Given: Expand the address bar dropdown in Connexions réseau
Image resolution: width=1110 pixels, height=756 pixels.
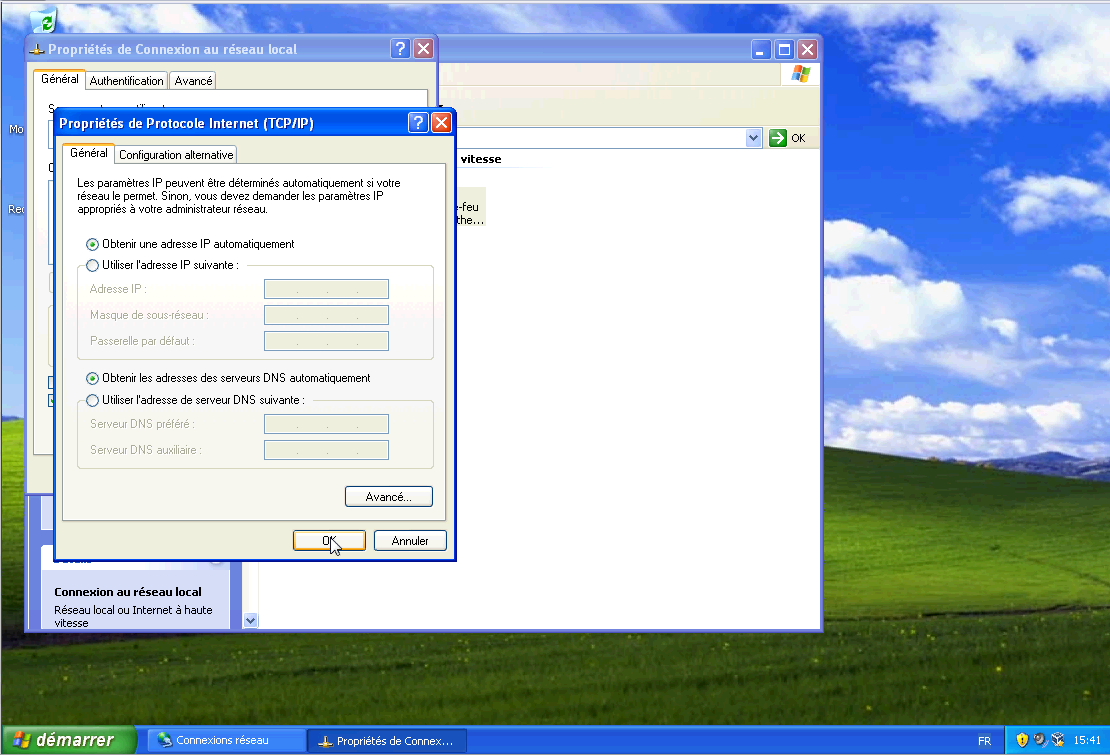Looking at the screenshot, I should click(x=754, y=138).
